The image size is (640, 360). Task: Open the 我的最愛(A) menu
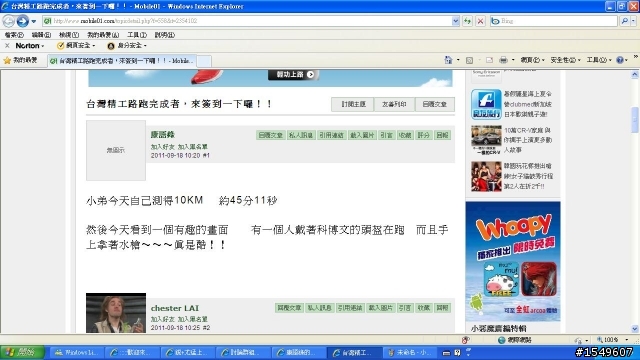(x=103, y=35)
